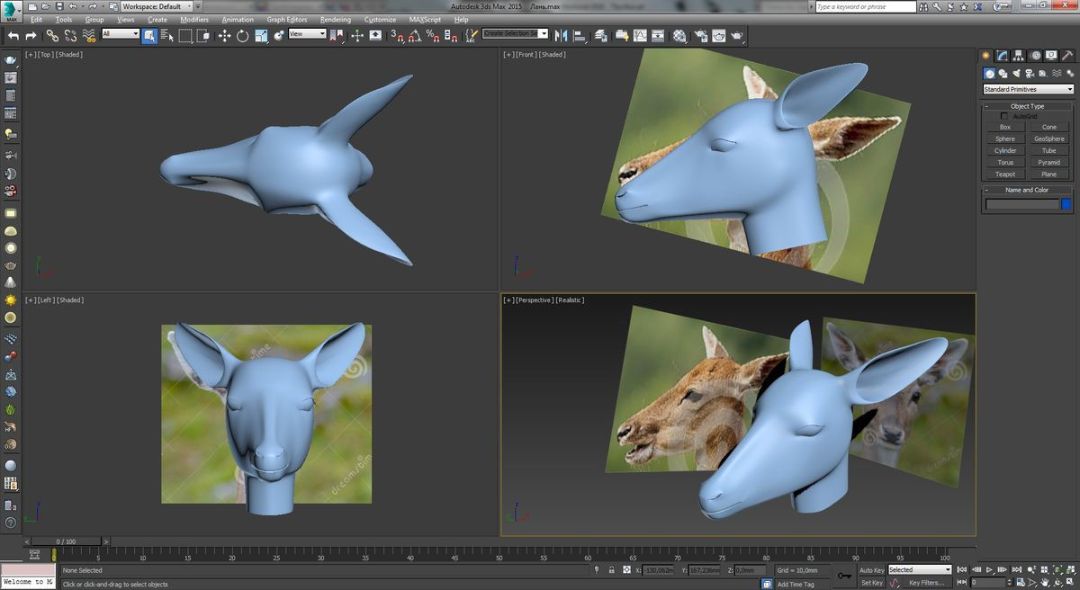Click the blue object color swatch
The image size is (1080, 590).
point(1066,204)
